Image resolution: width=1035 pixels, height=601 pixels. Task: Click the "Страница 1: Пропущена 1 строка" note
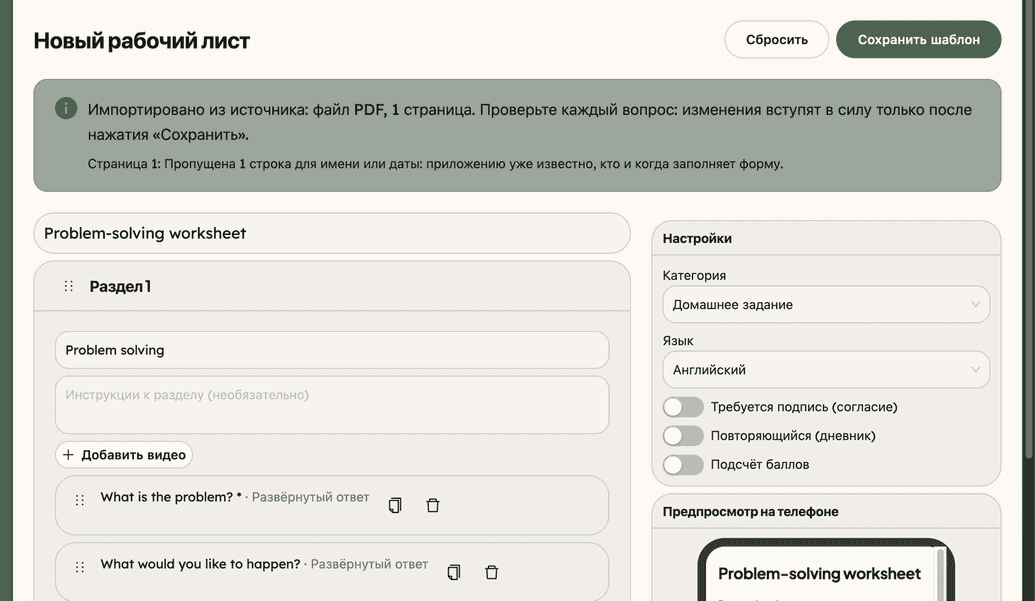435,164
